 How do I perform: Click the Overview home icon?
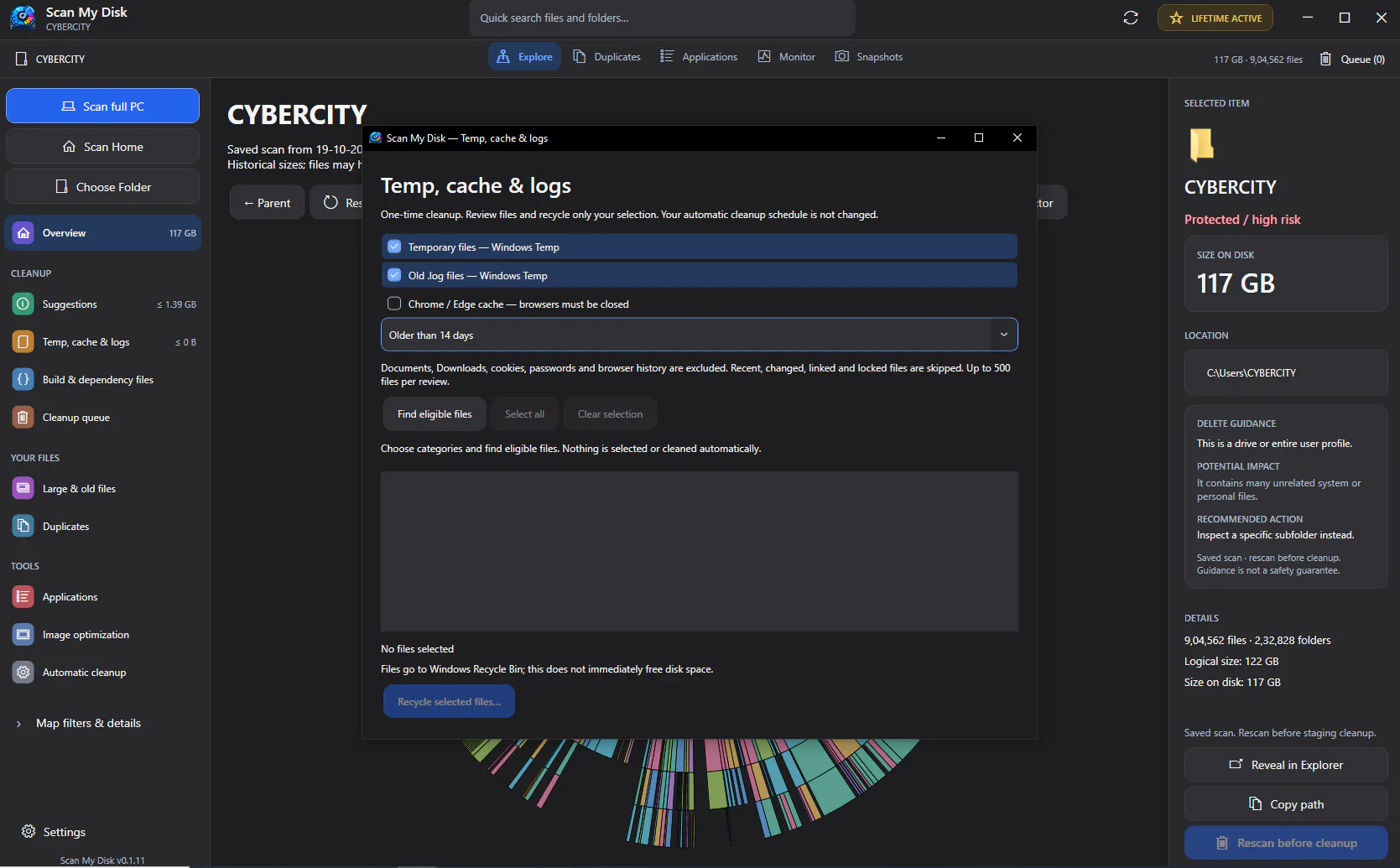pyautogui.click(x=23, y=232)
